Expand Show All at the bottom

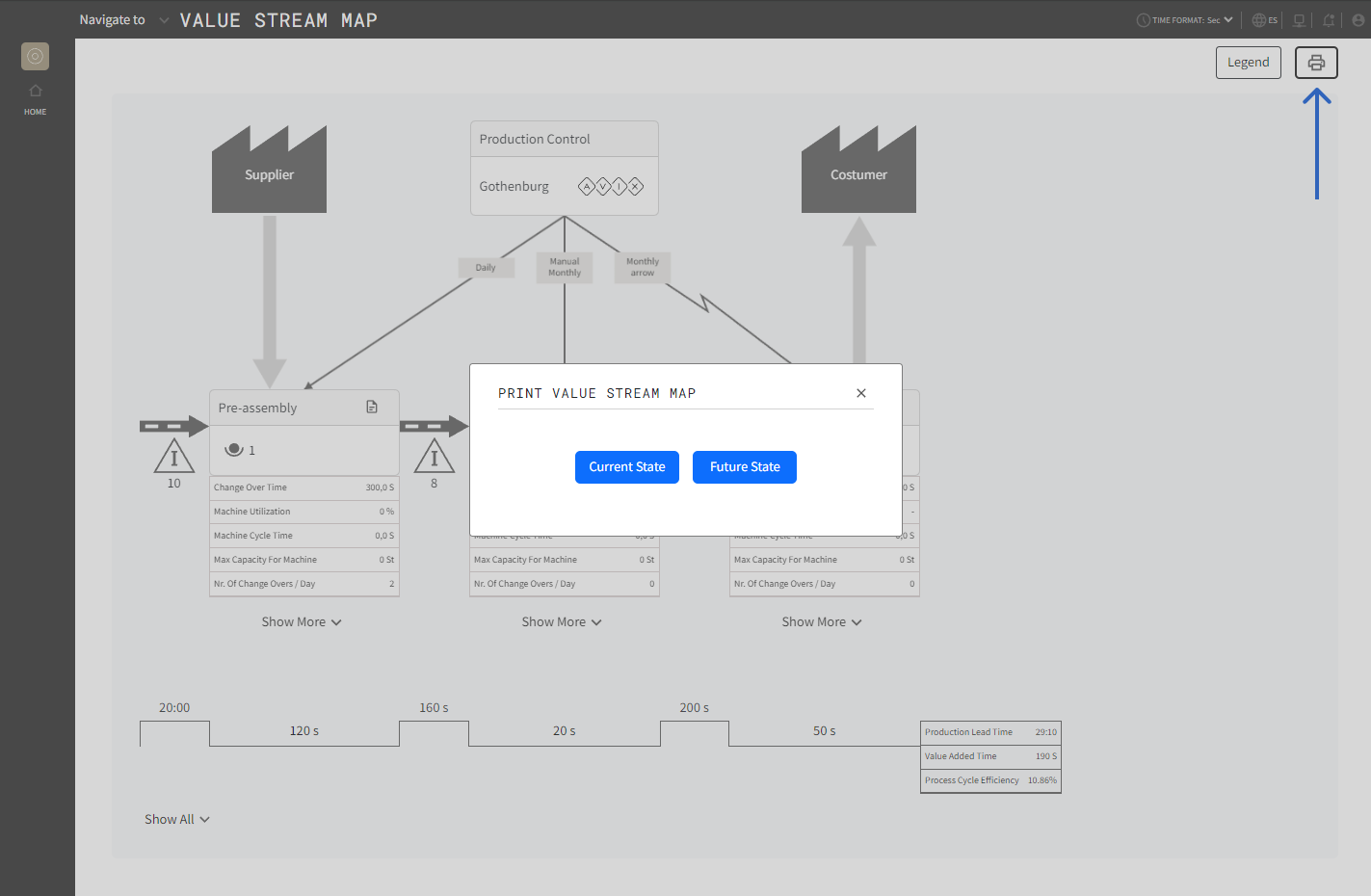pyautogui.click(x=176, y=820)
